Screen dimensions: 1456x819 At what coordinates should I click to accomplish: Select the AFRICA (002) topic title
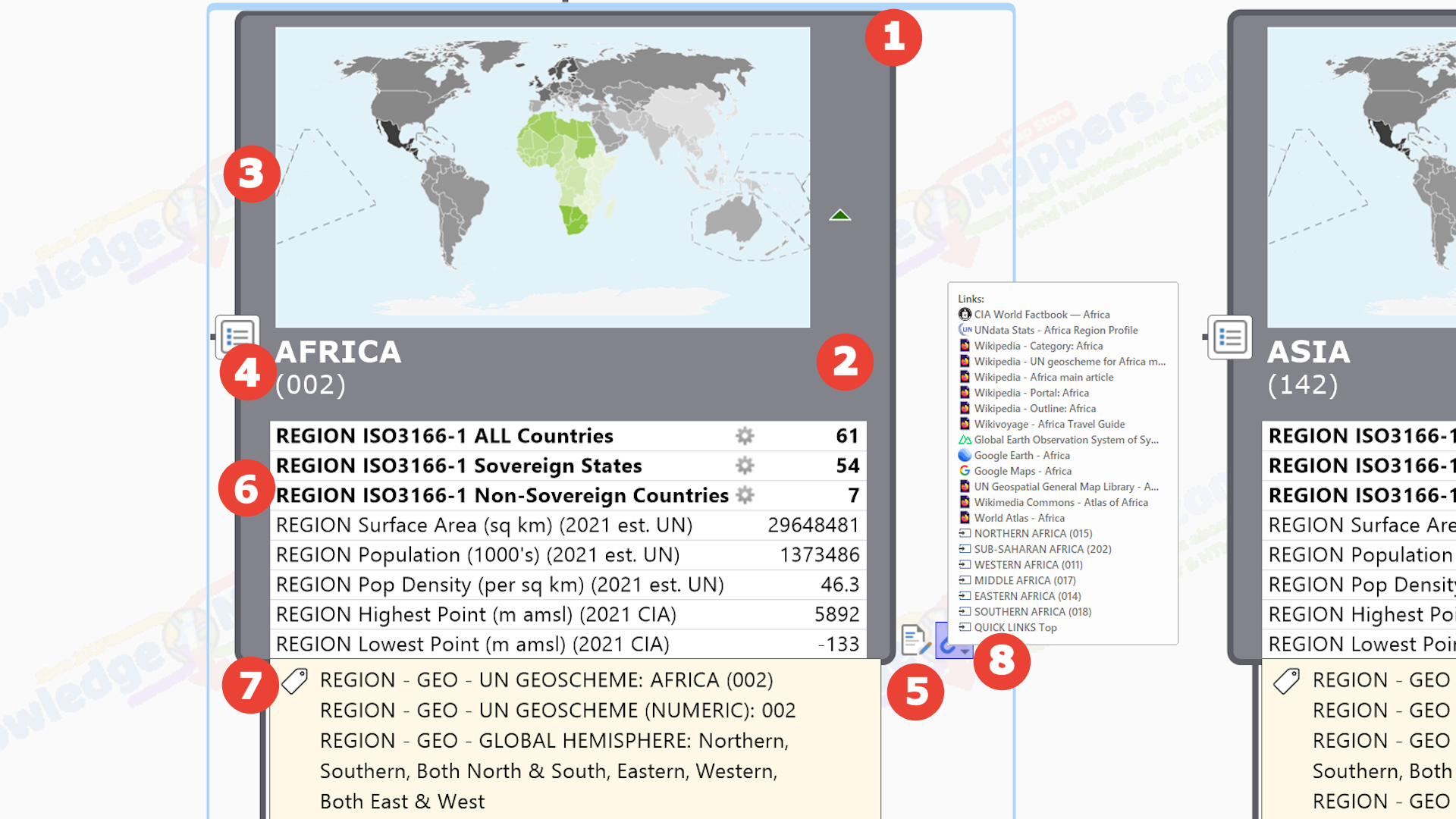point(338,367)
